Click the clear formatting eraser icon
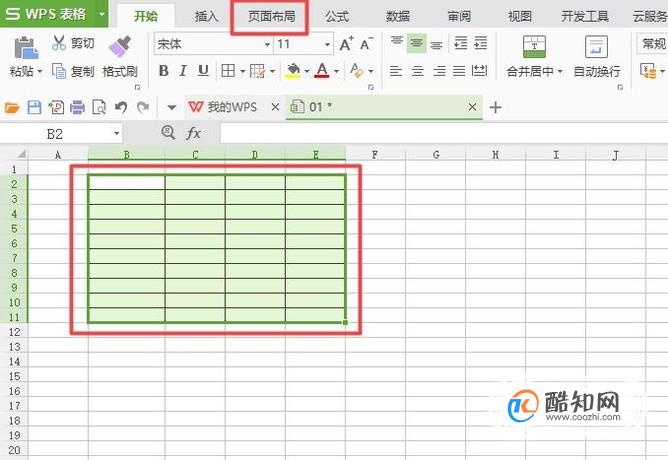The image size is (668, 460). click(357, 70)
